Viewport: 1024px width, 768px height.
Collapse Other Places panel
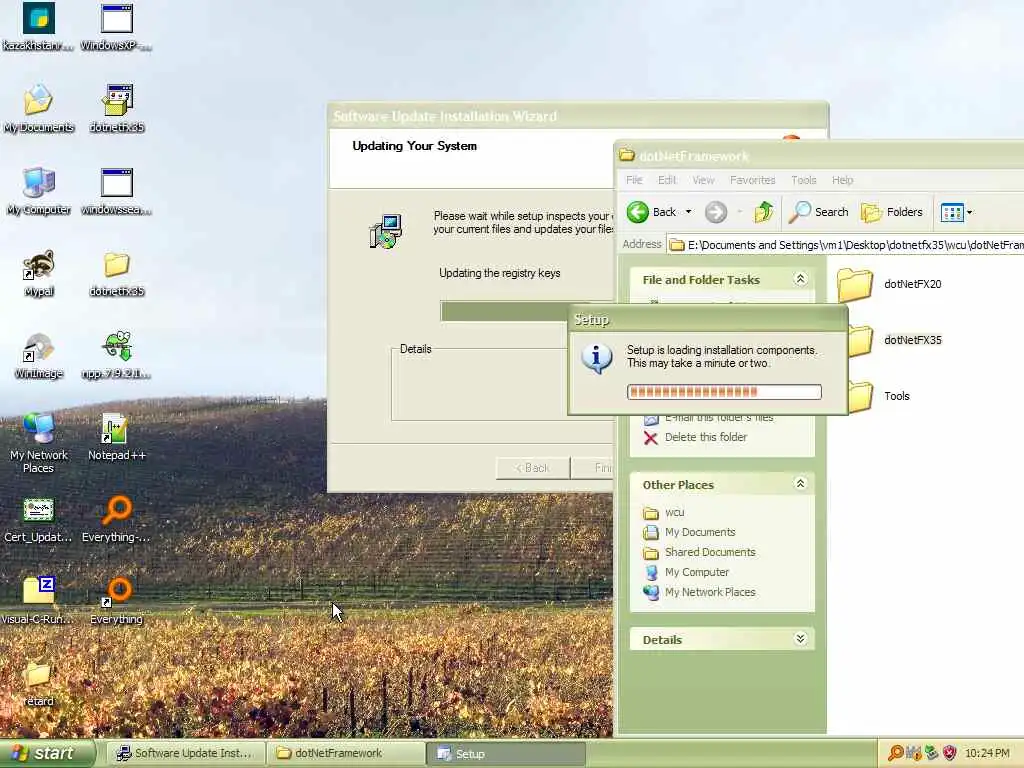tap(800, 484)
